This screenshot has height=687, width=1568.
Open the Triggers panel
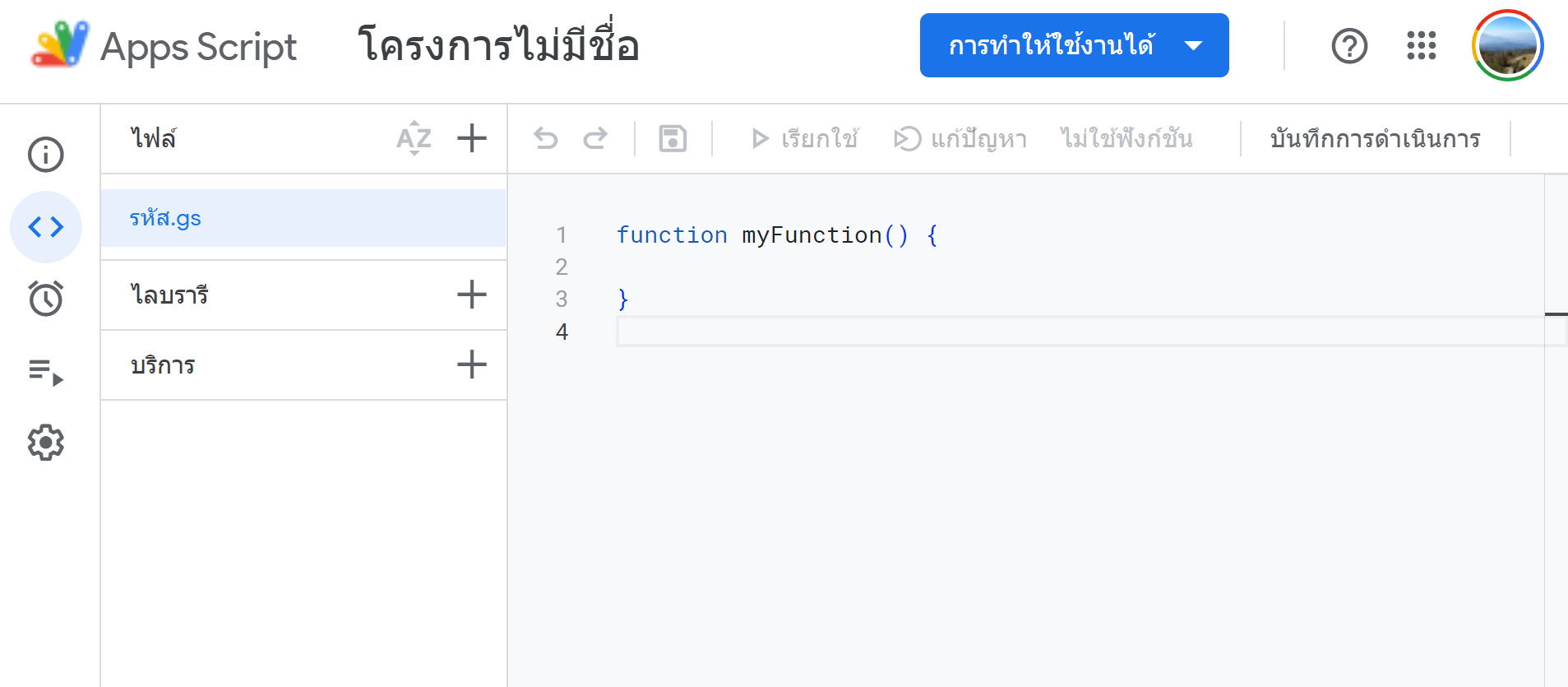46,298
